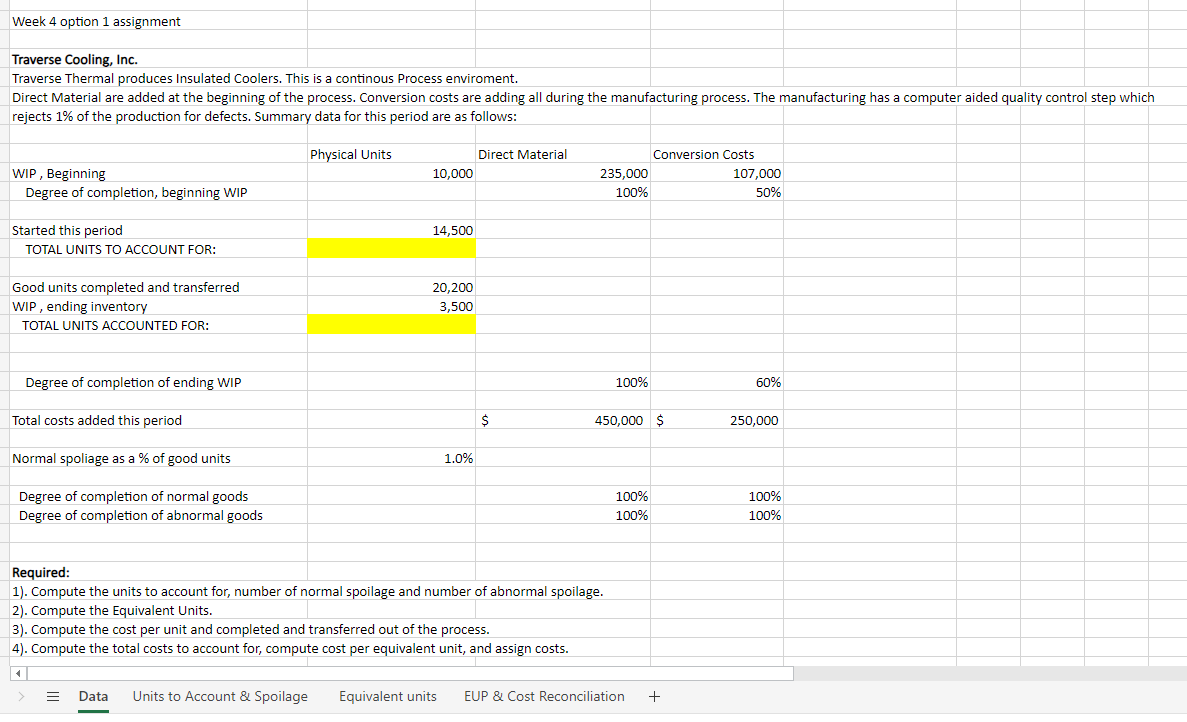The height and width of the screenshot is (722, 1187).
Task: Open the All Sheets list via hamburger icon
Action: pos(53,696)
